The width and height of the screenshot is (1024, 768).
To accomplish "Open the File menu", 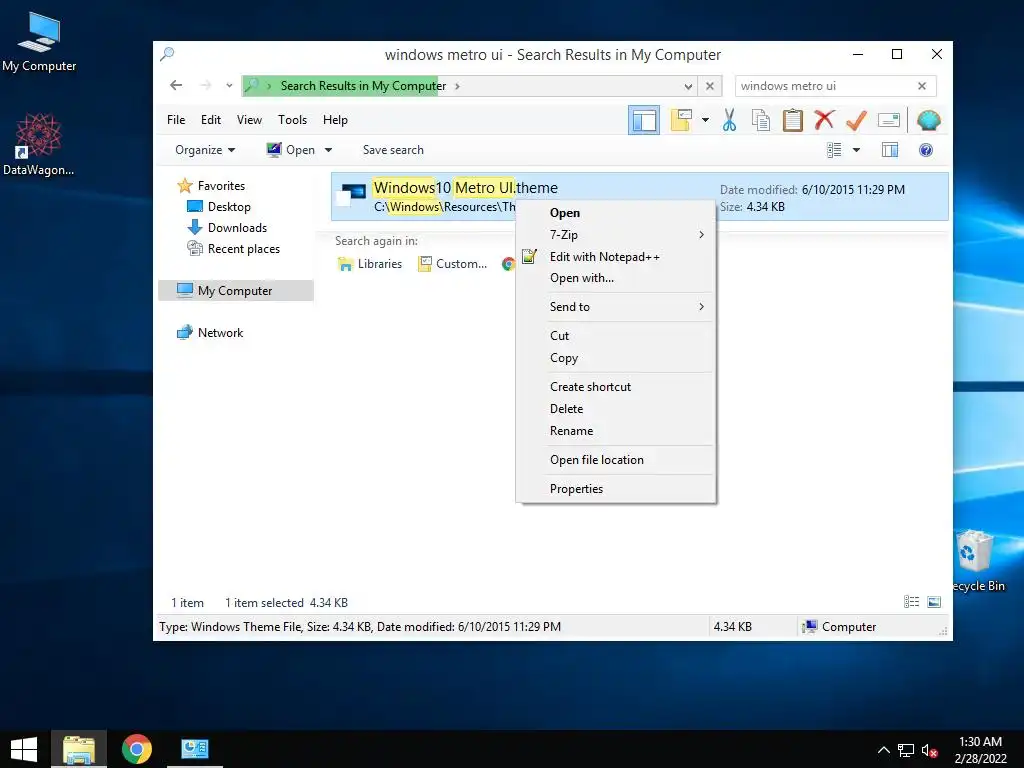I will tap(176, 120).
